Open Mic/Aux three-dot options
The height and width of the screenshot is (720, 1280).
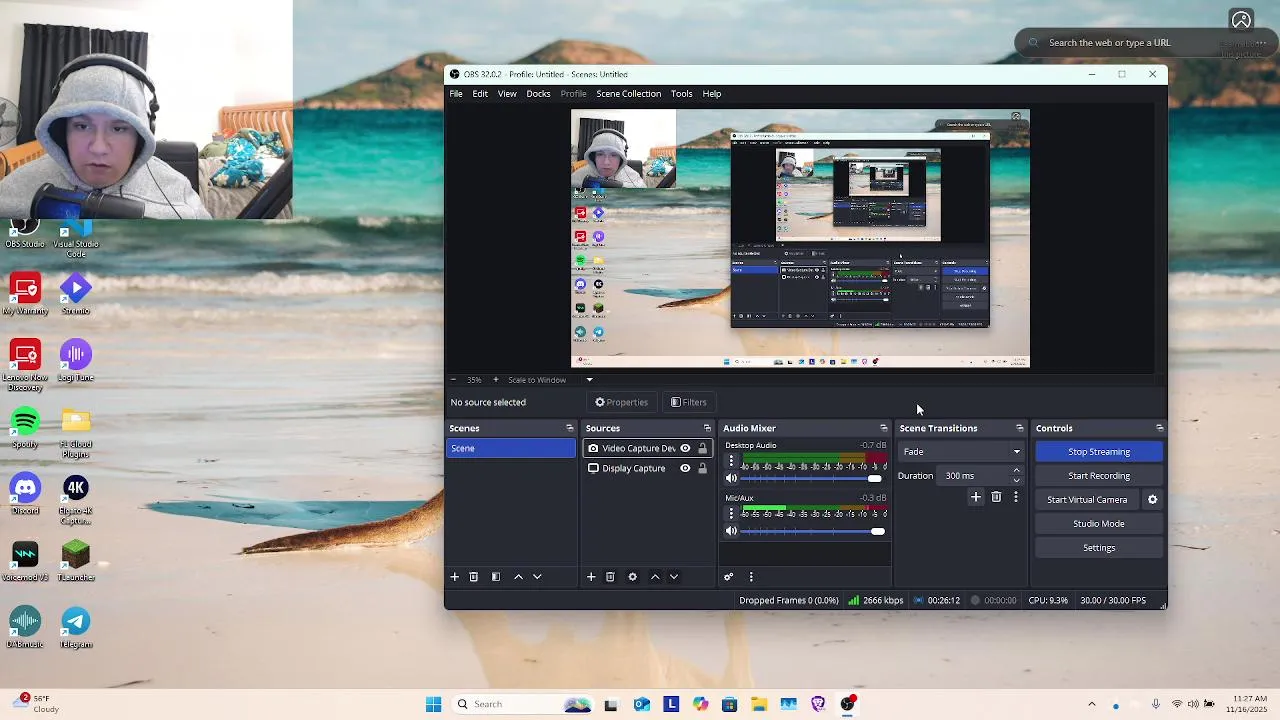point(731,513)
